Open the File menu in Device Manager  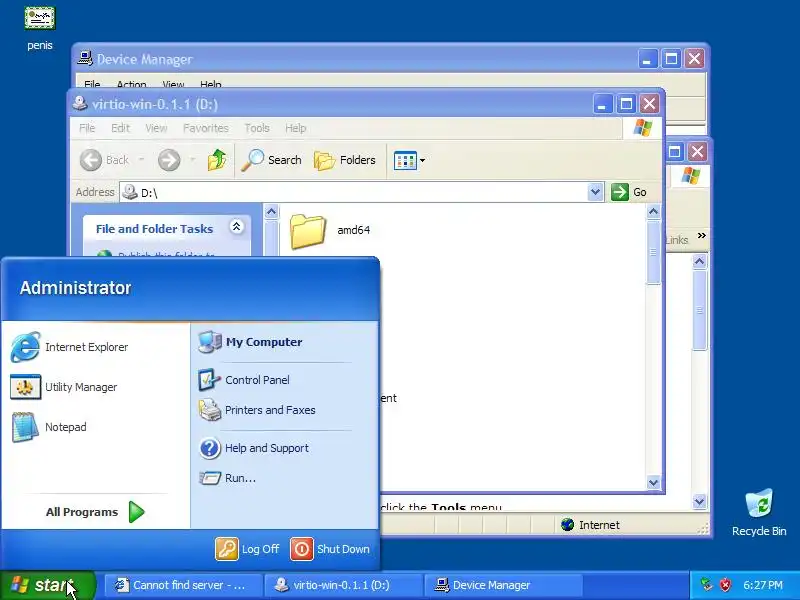92,84
